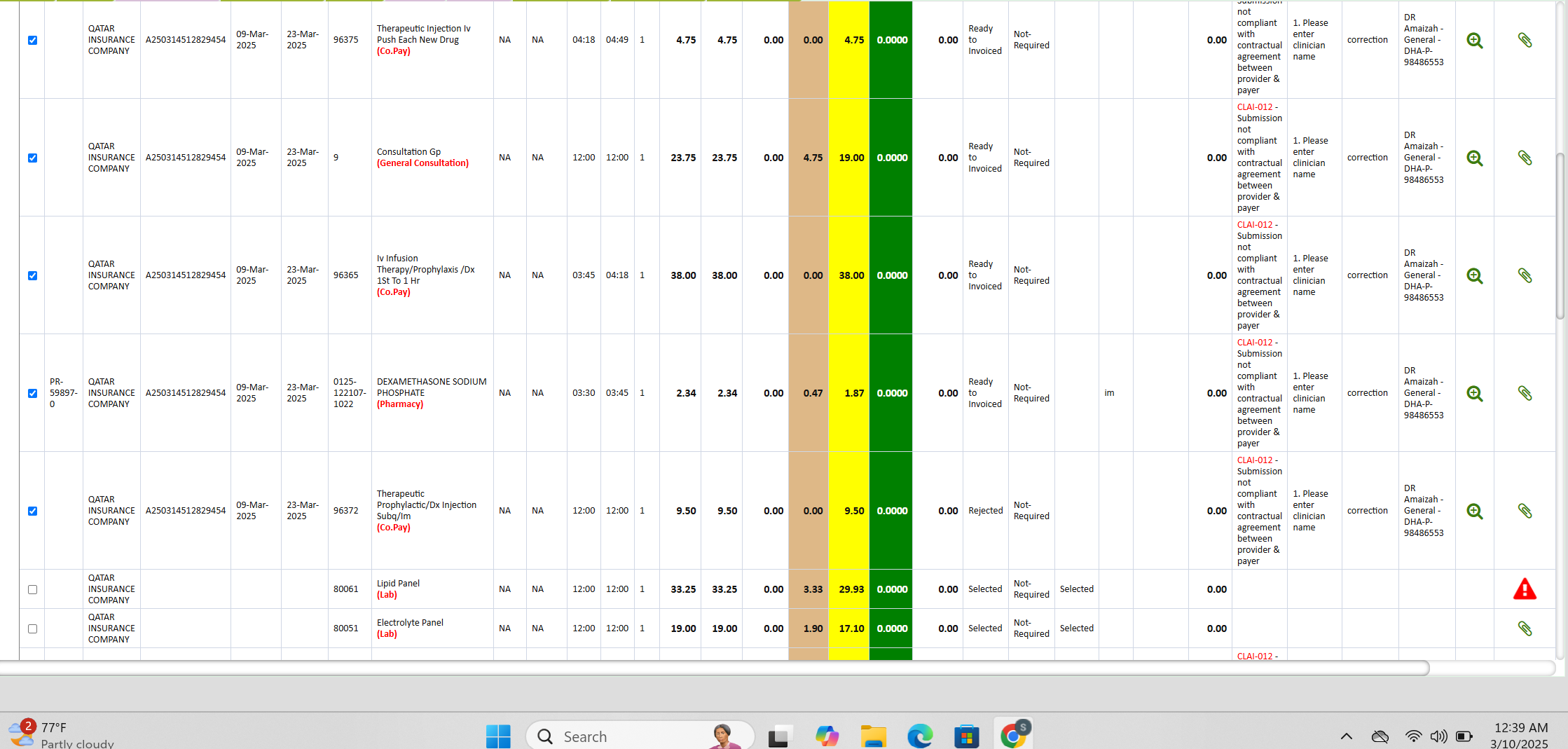Open attachments for Iv Infusion Therapy row
The width and height of the screenshot is (1568, 749).
click(x=1525, y=275)
